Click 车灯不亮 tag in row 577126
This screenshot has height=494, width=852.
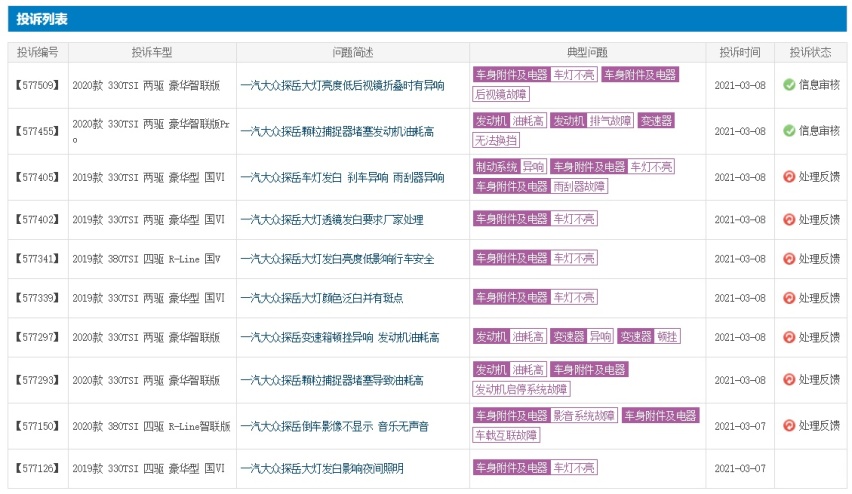click(x=574, y=467)
